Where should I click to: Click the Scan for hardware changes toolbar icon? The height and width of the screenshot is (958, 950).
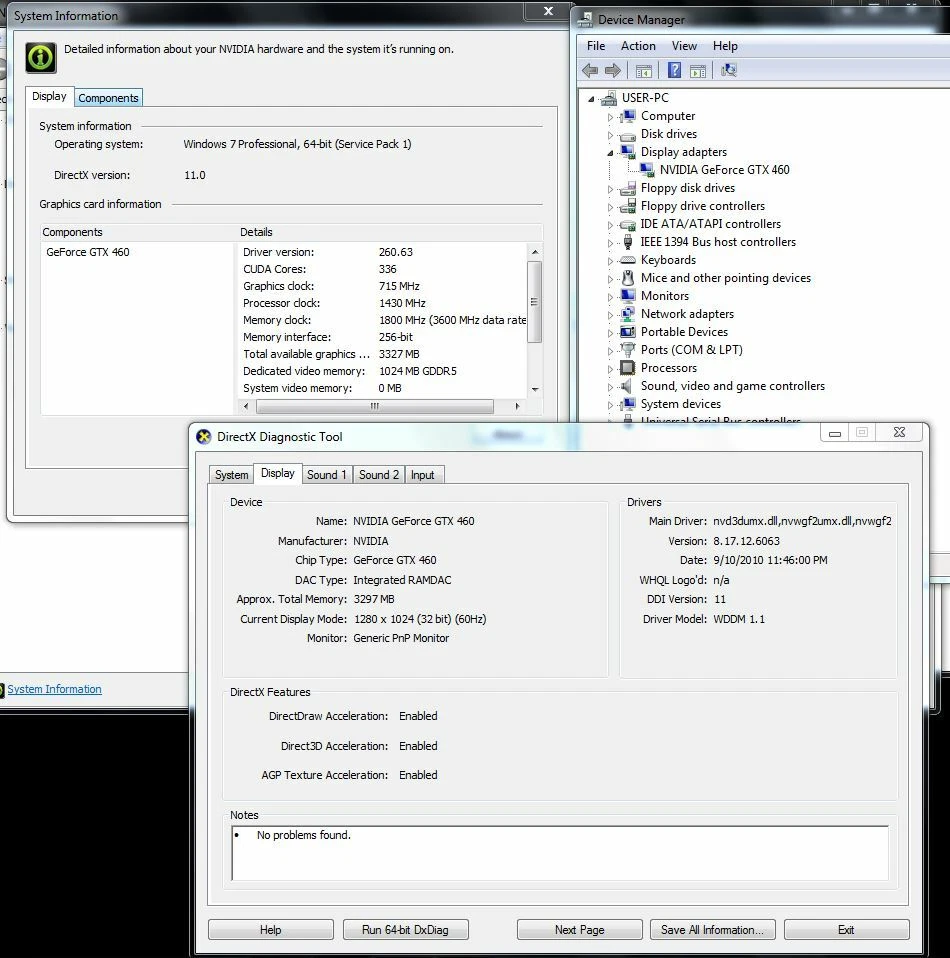[728, 70]
